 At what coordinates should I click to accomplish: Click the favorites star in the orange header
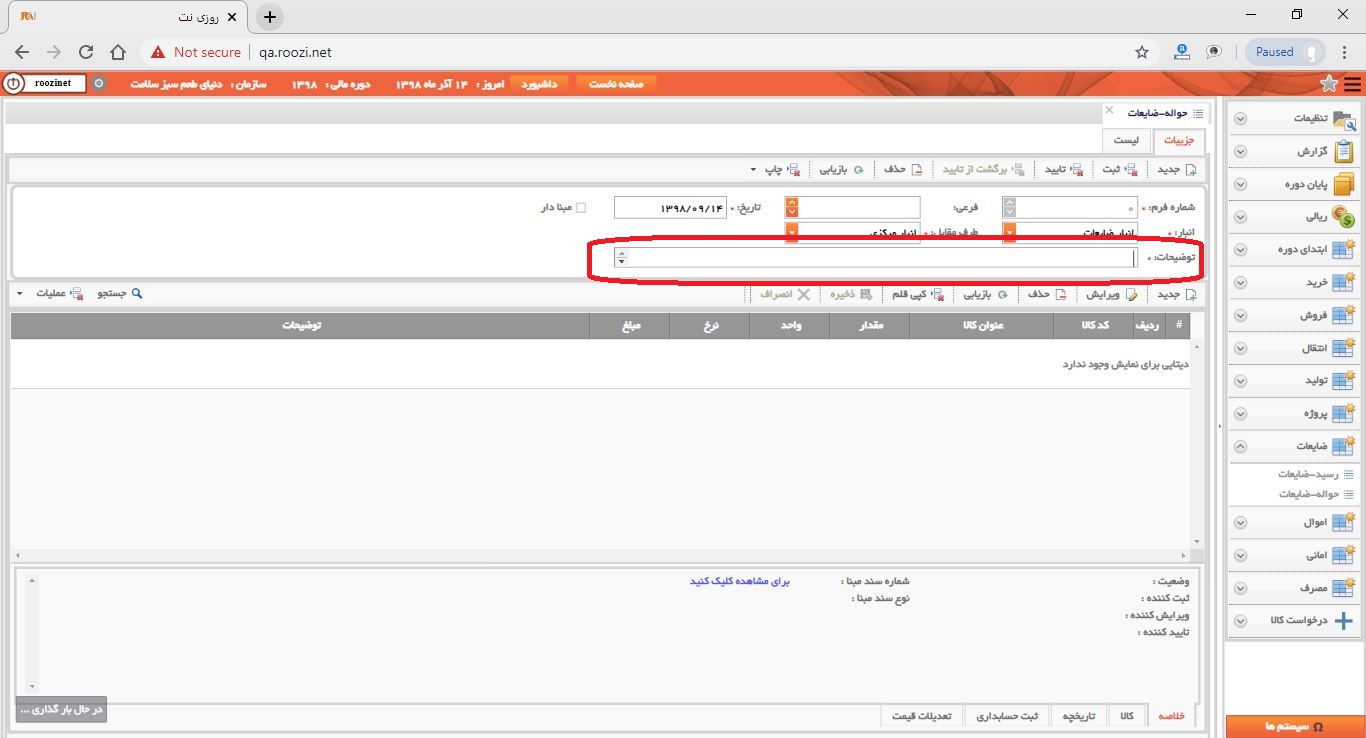coord(1329,84)
